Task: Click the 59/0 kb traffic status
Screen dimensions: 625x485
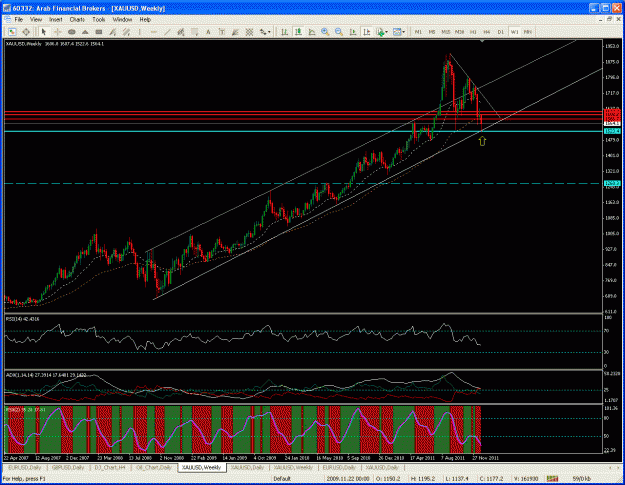Action: 582,479
